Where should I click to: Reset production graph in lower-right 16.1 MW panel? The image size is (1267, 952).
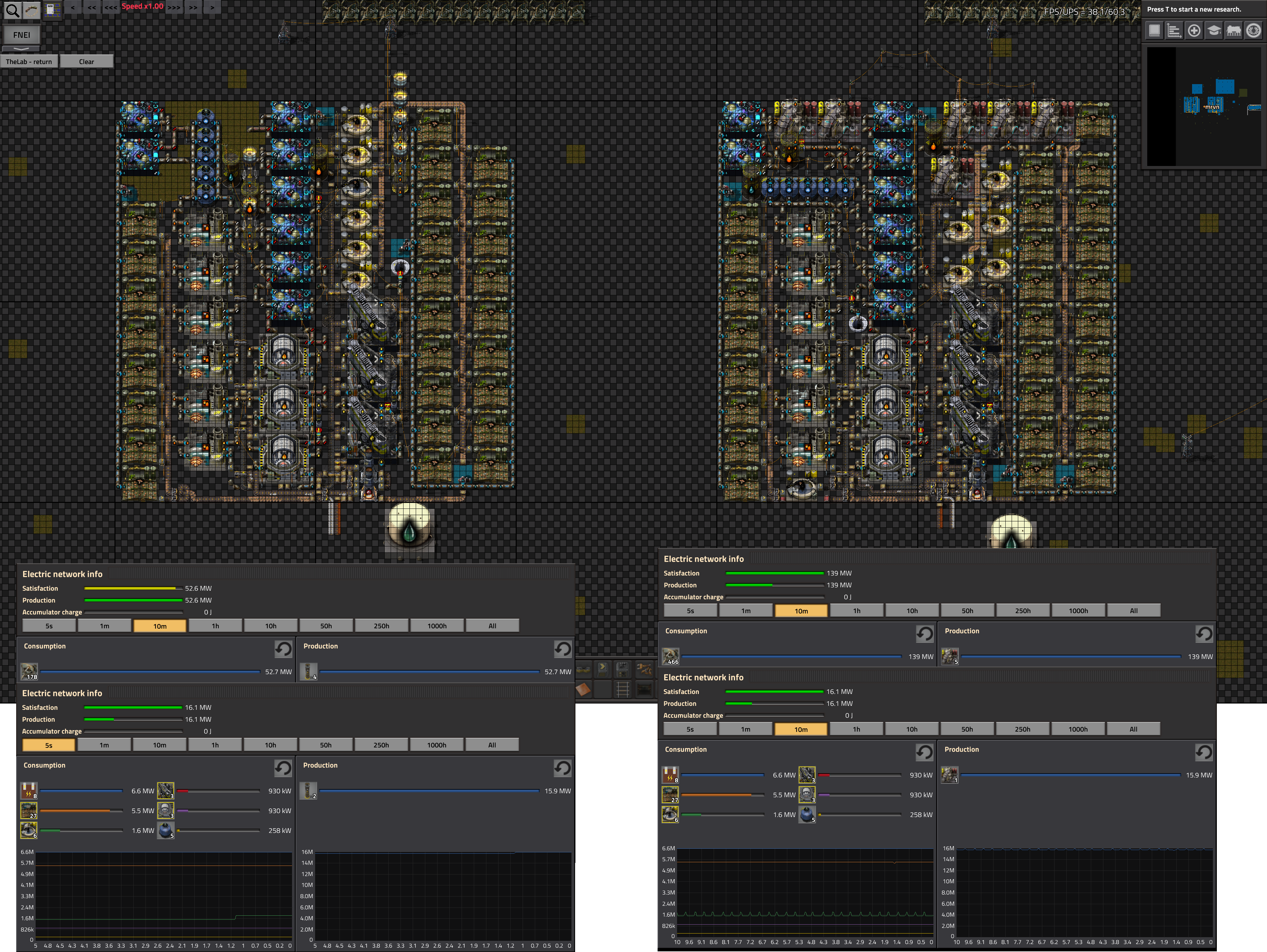[x=1204, y=752]
